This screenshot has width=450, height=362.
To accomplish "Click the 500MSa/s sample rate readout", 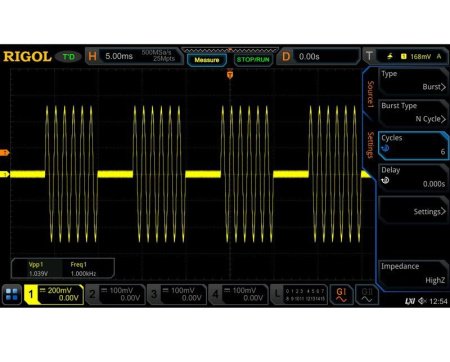I will pyautogui.click(x=157, y=53).
